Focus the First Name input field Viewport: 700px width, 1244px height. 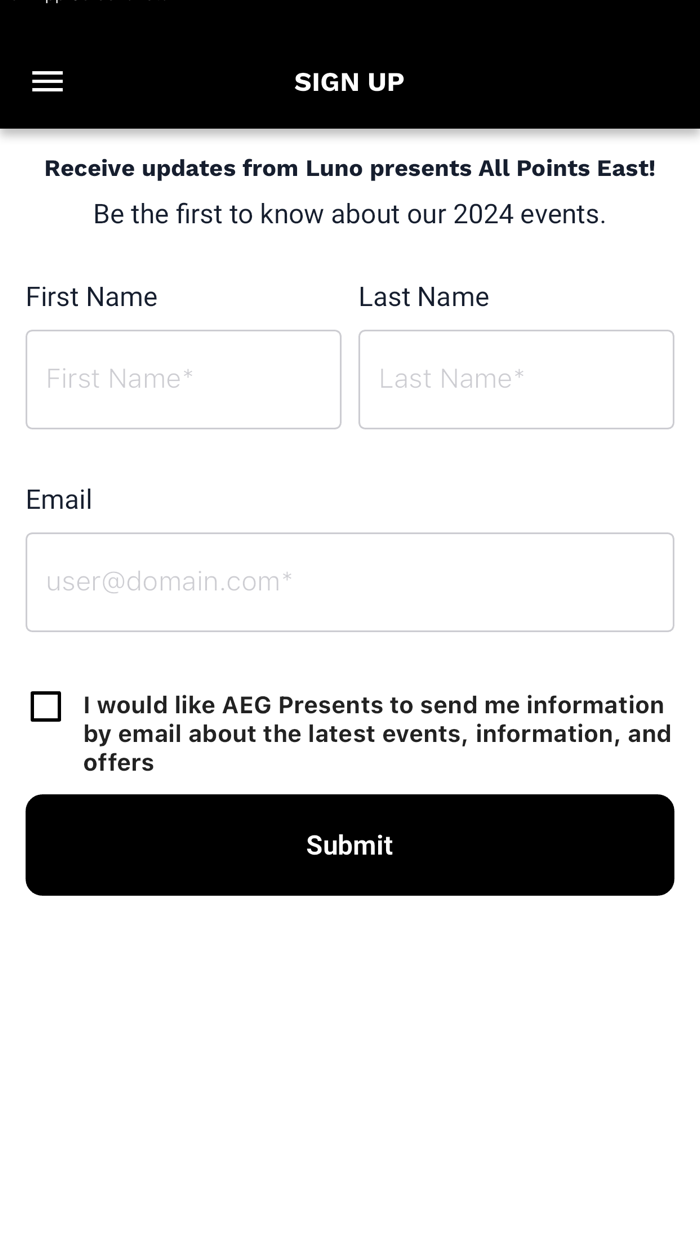point(183,380)
